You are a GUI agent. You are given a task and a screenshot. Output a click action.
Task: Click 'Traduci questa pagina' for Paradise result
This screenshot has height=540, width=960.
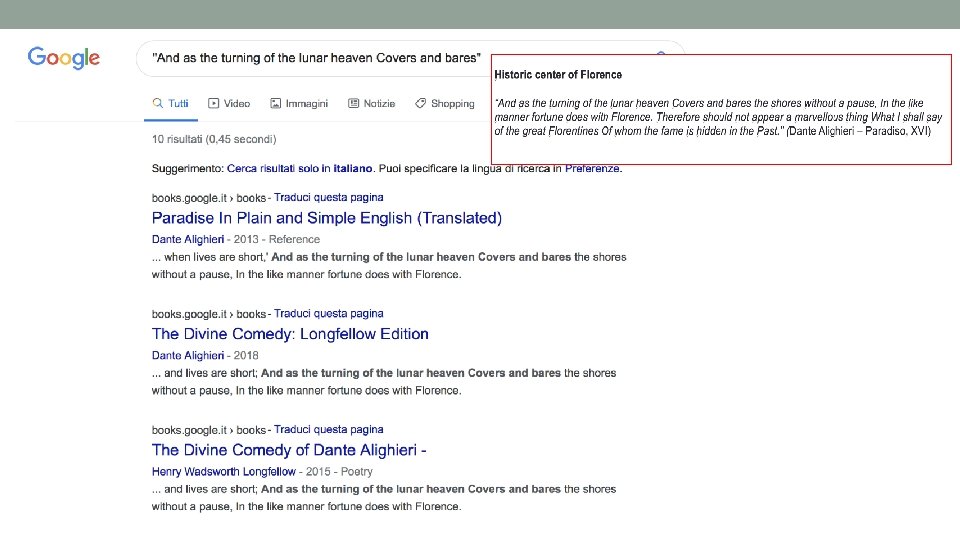(x=329, y=198)
